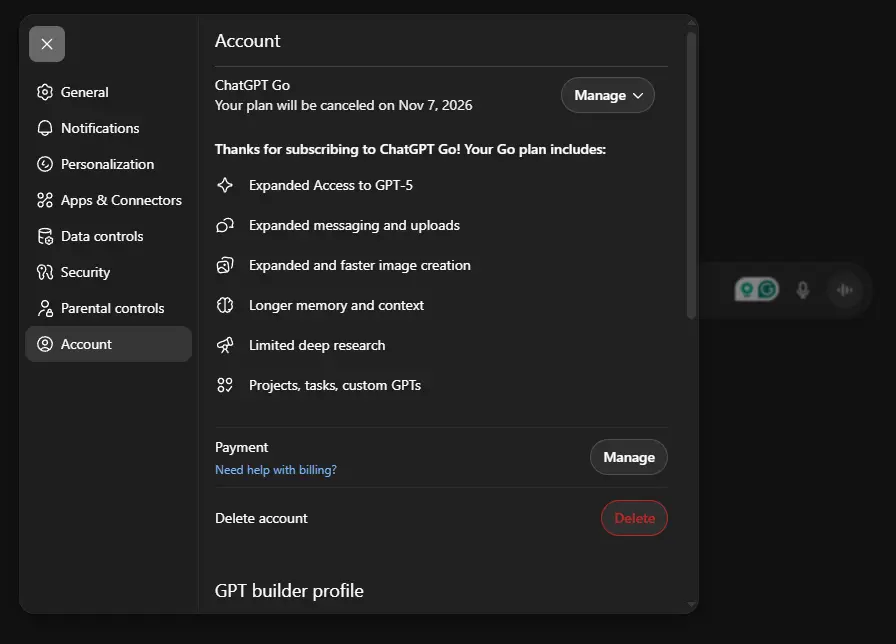Click the voice mode waveform button in background

click(x=845, y=290)
